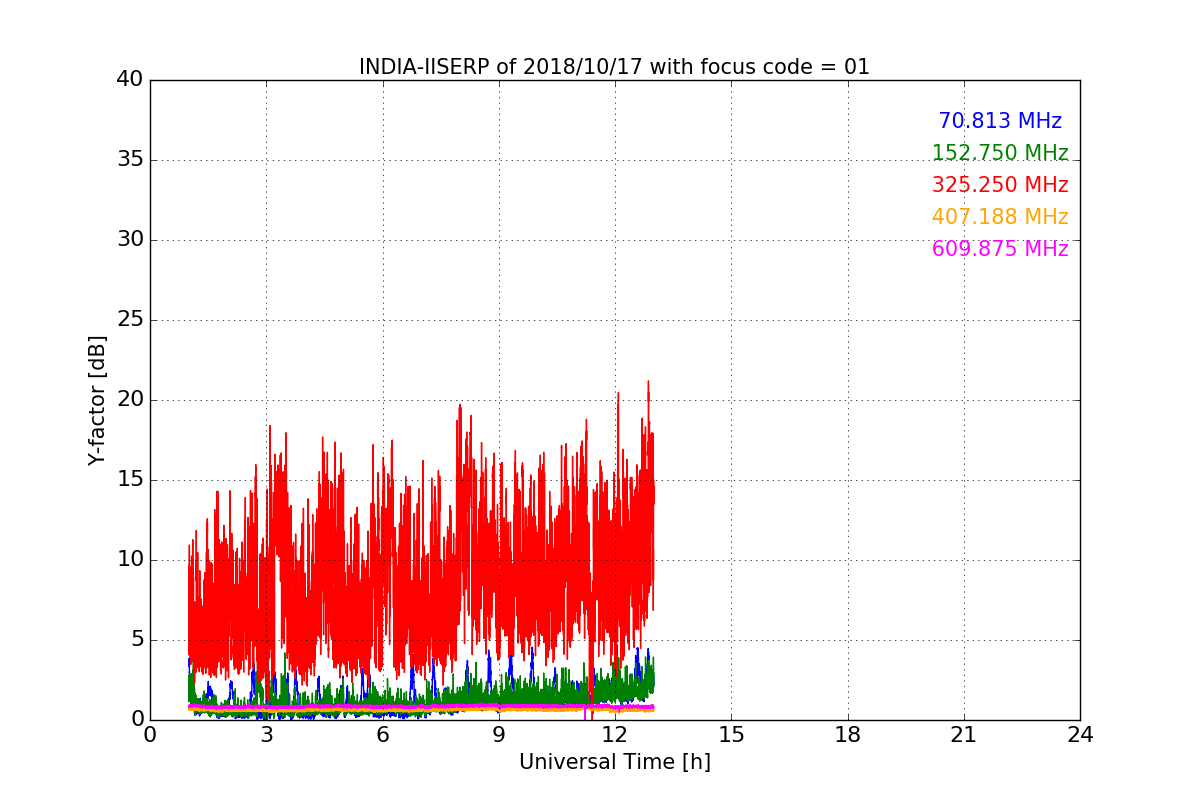Select the 407.188 MHz legend label

[x=1000, y=217]
